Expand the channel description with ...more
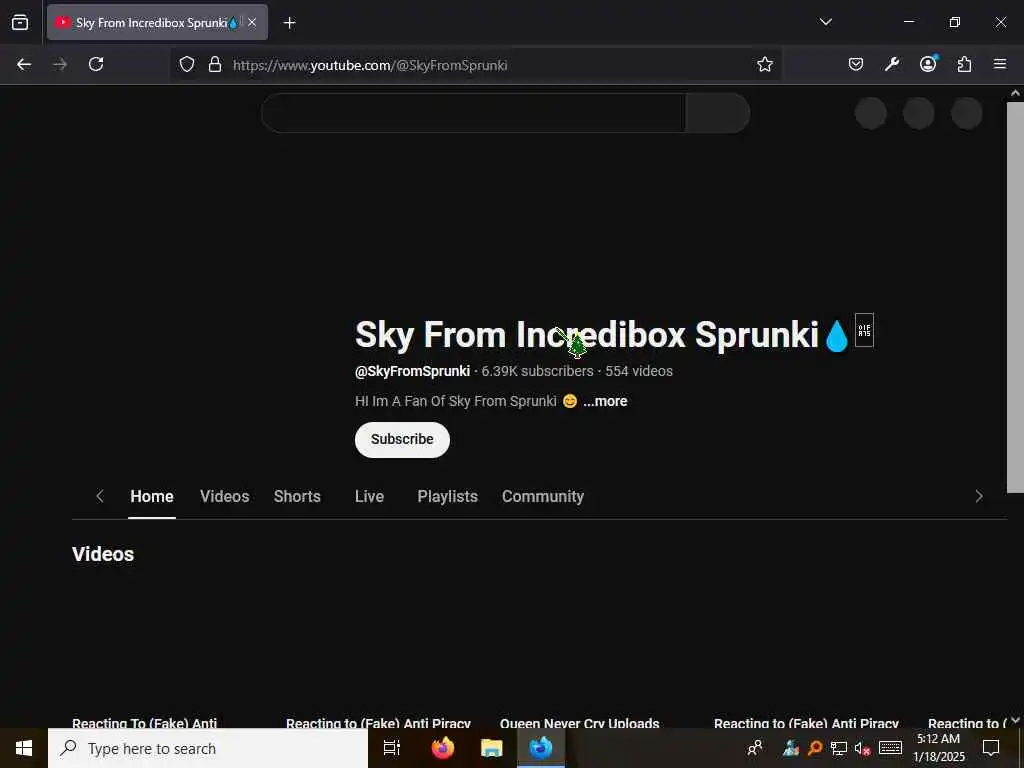This screenshot has width=1024, height=768. [x=605, y=401]
